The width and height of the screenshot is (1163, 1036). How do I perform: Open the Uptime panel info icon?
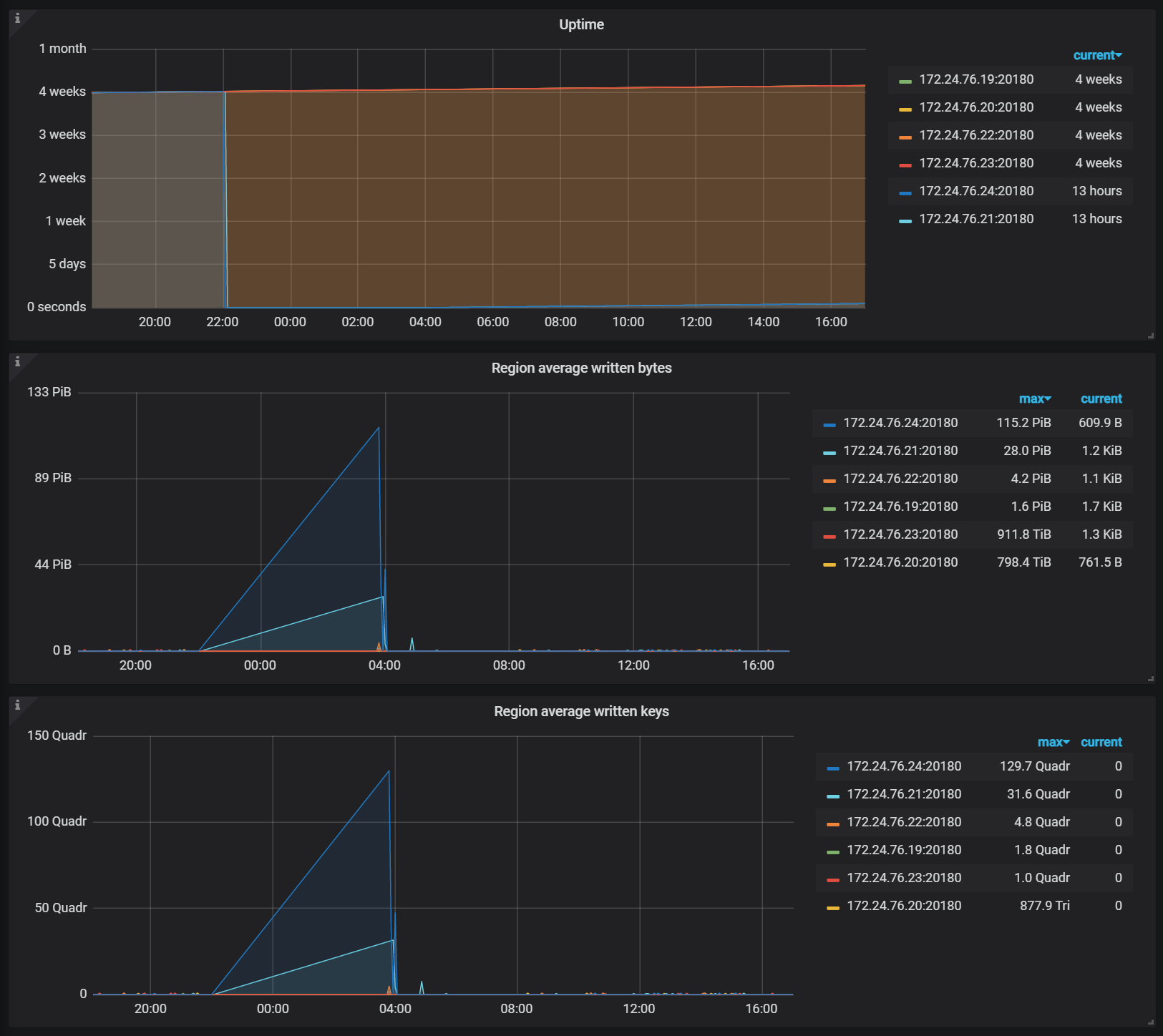[x=17, y=19]
